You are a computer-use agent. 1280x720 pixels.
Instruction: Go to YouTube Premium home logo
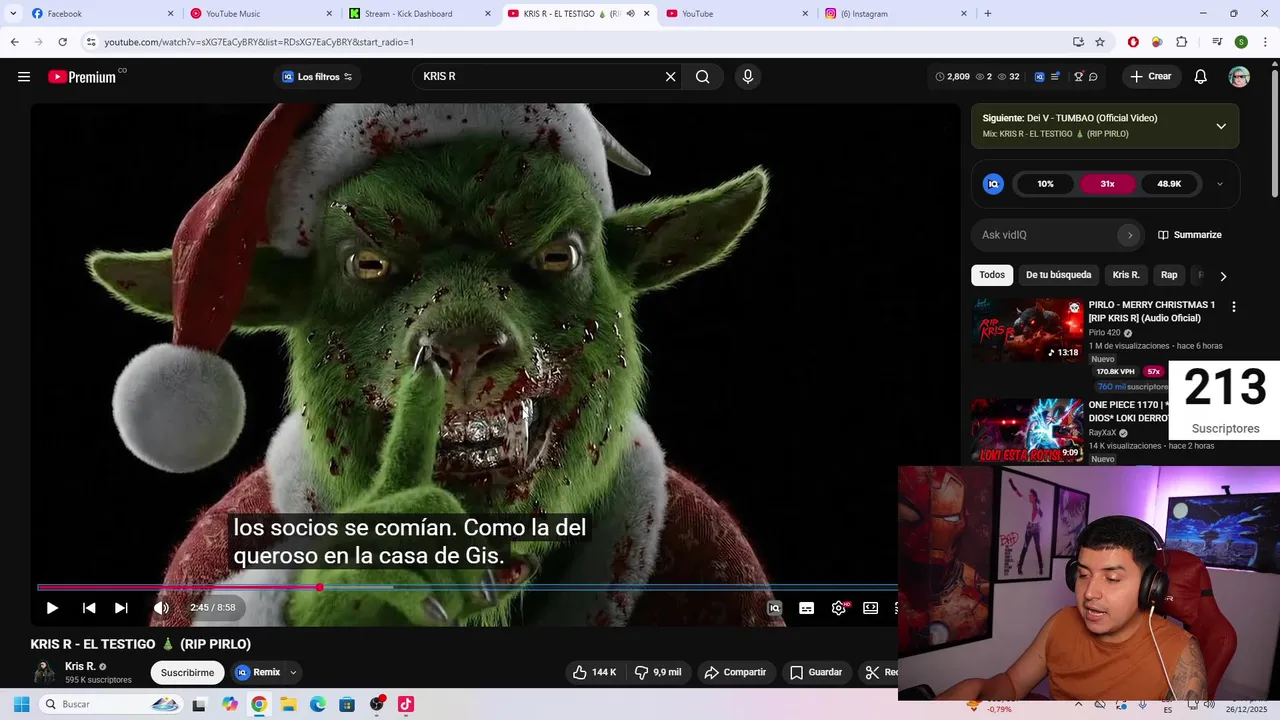[x=82, y=77]
